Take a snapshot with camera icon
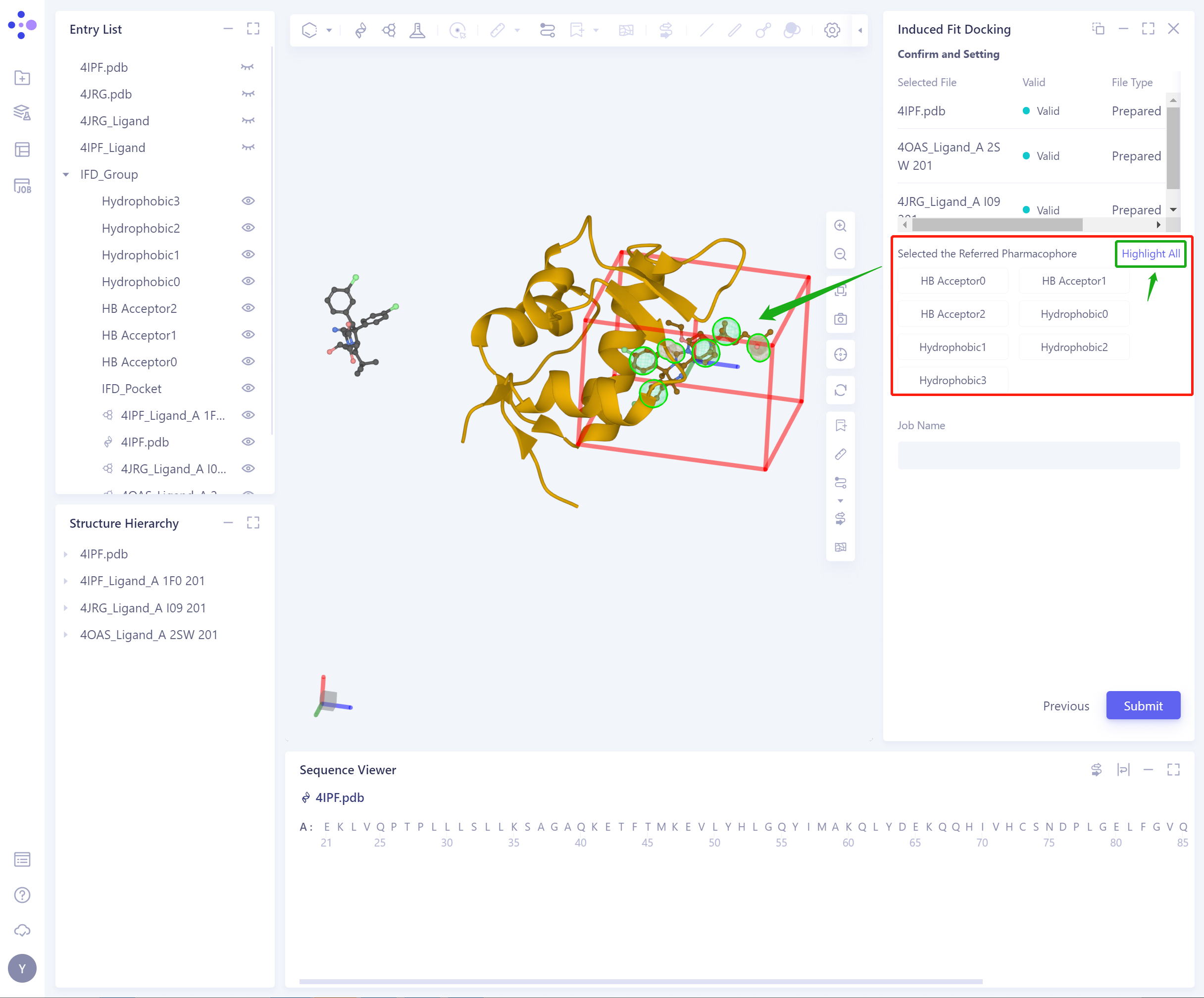Viewport: 1204px width, 998px height. coord(840,319)
